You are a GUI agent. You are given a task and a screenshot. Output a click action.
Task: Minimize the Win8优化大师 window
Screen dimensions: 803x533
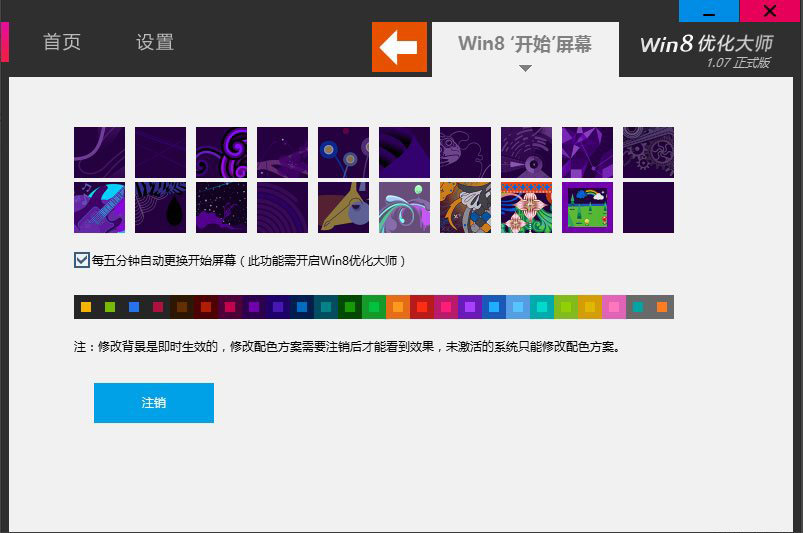click(x=709, y=11)
